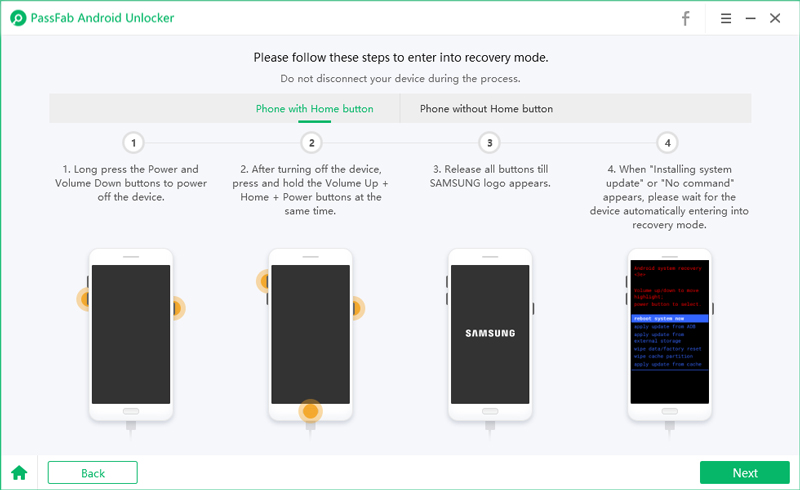Click the highlighted volume up button on second phone
Viewport: 800px width, 490px height.
pyautogui.click(x=264, y=281)
